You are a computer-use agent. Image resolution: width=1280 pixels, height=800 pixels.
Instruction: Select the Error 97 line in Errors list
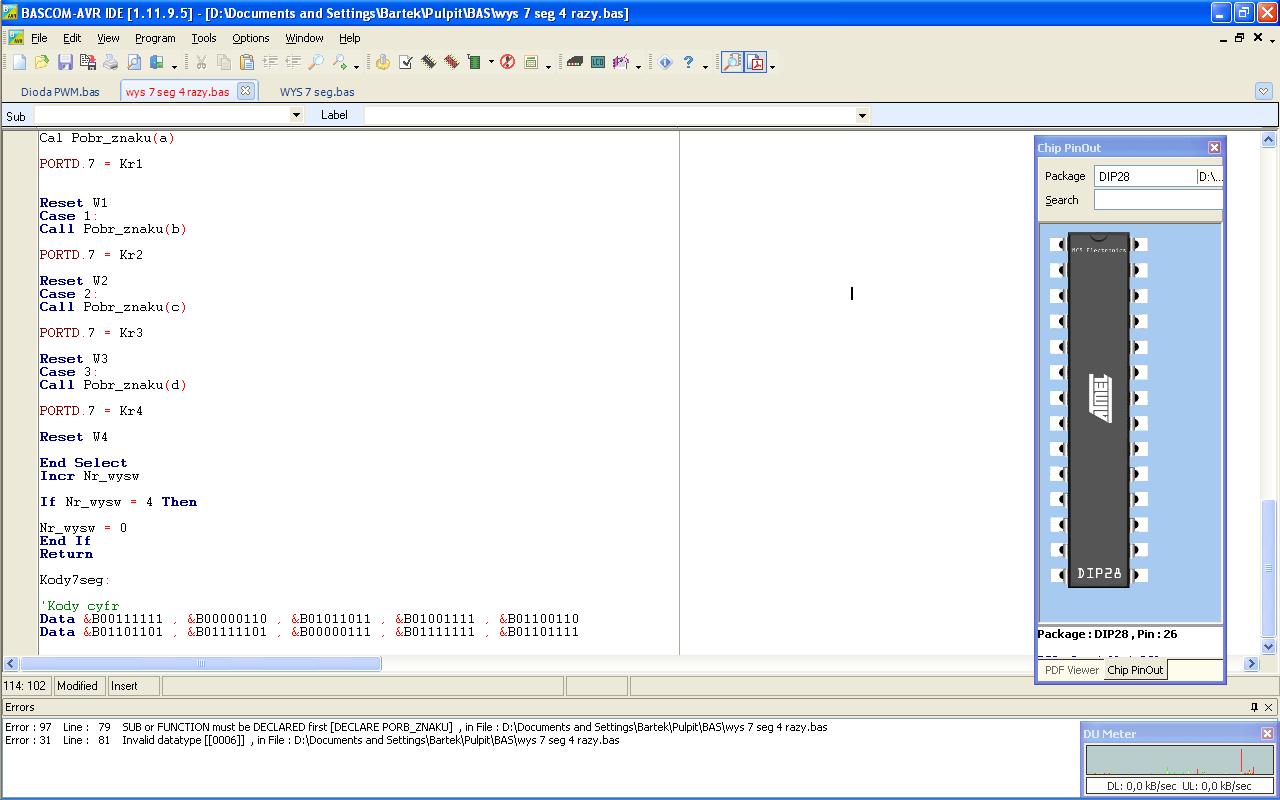(416, 727)
